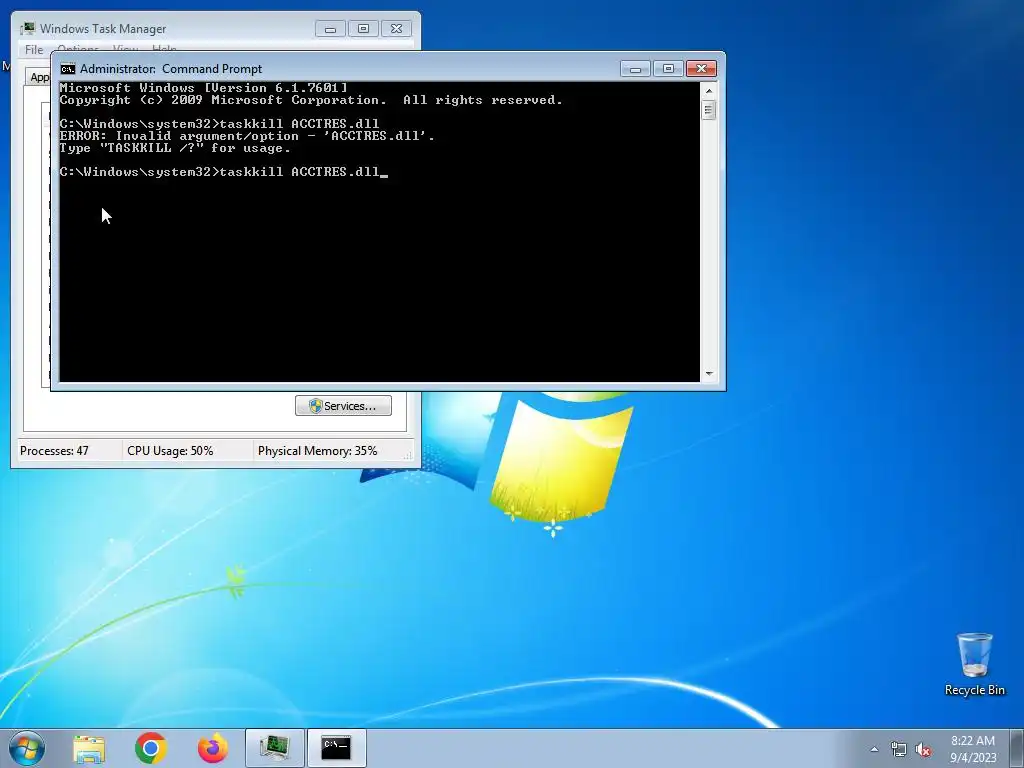
Task: Click the Type "TASKKILL /?" for usage line
Action: [x=175, y=148]
